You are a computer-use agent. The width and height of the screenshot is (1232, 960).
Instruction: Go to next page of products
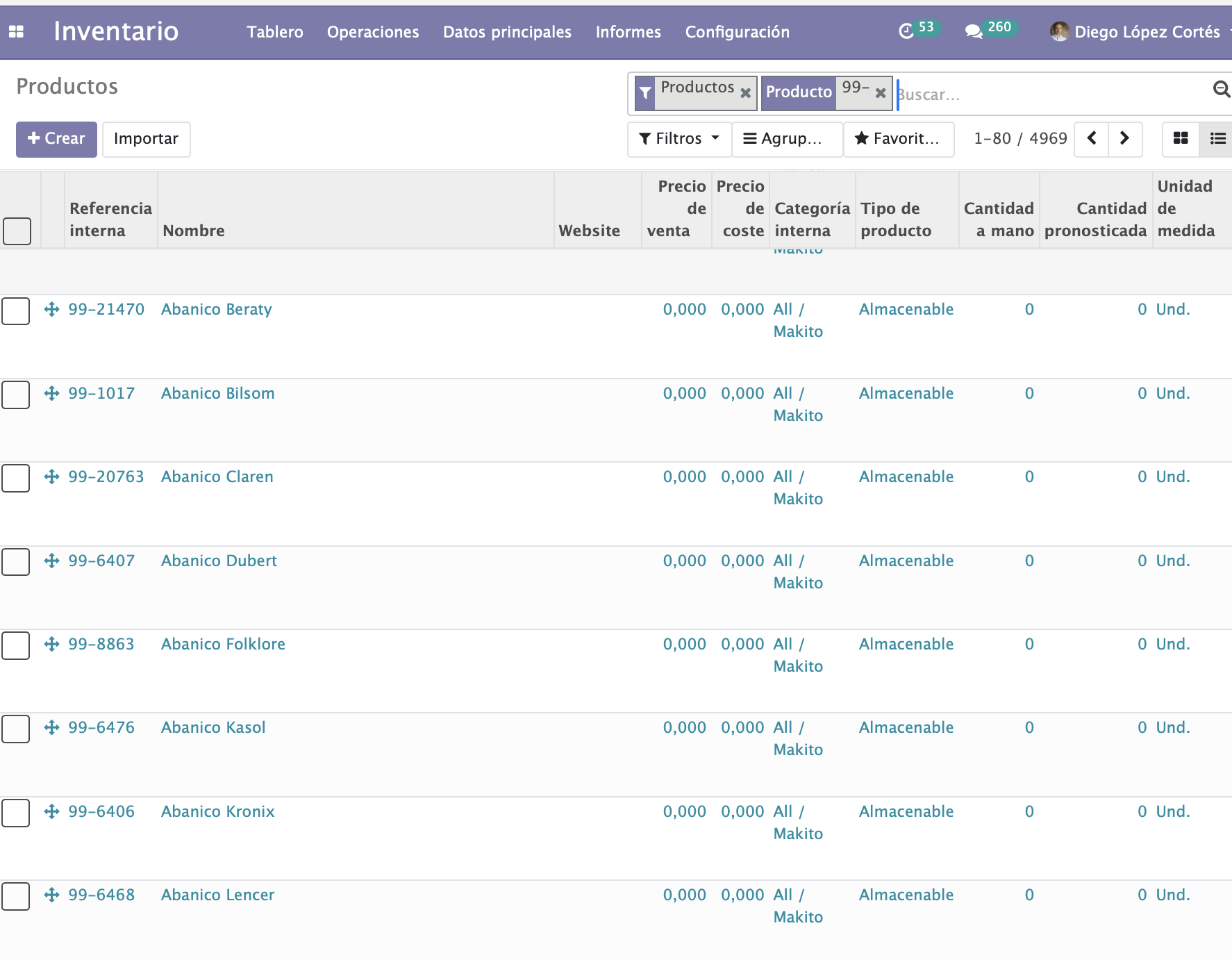tap(1124, 138)
